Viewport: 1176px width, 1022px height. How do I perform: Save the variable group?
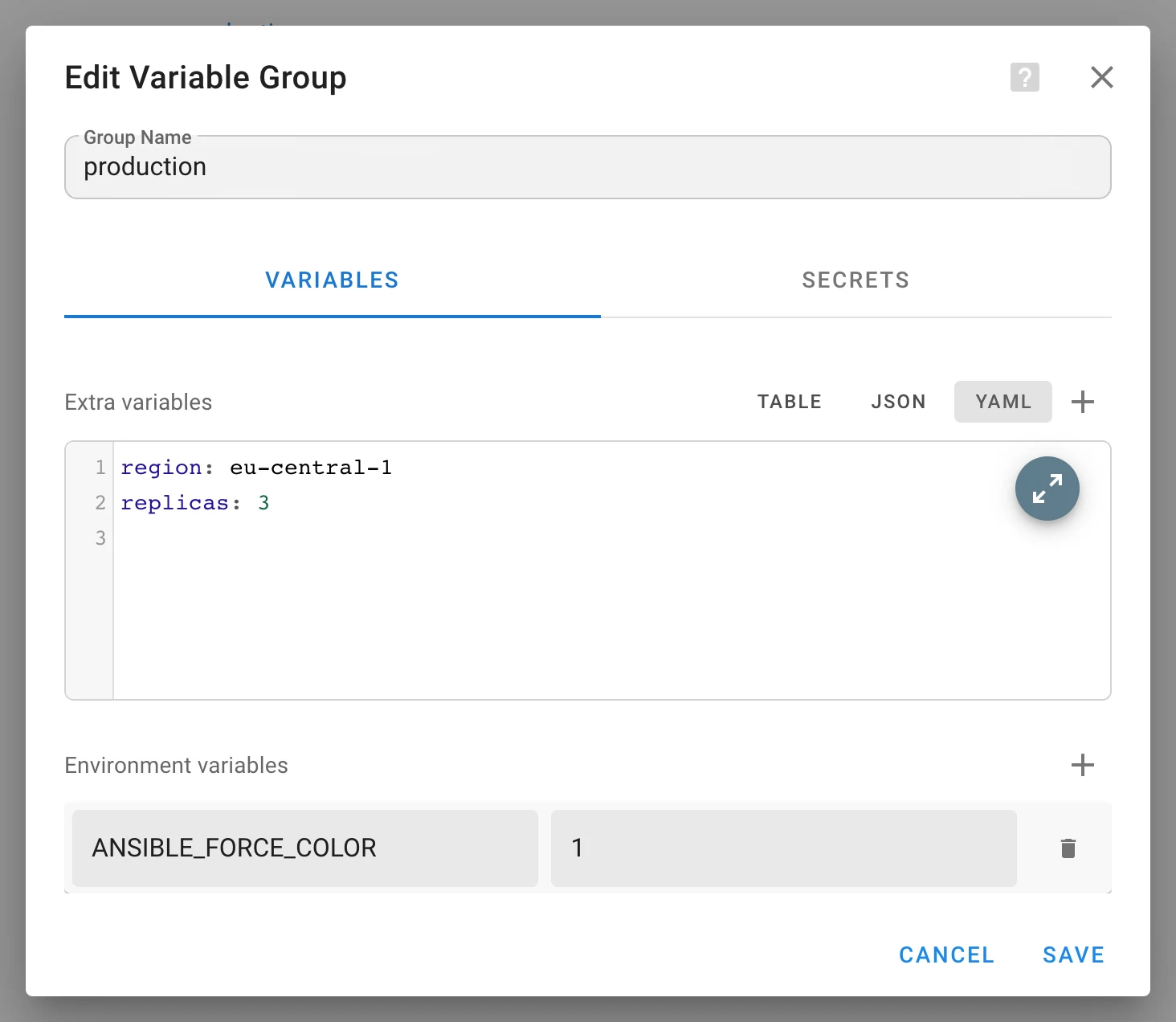(1073, 955)
